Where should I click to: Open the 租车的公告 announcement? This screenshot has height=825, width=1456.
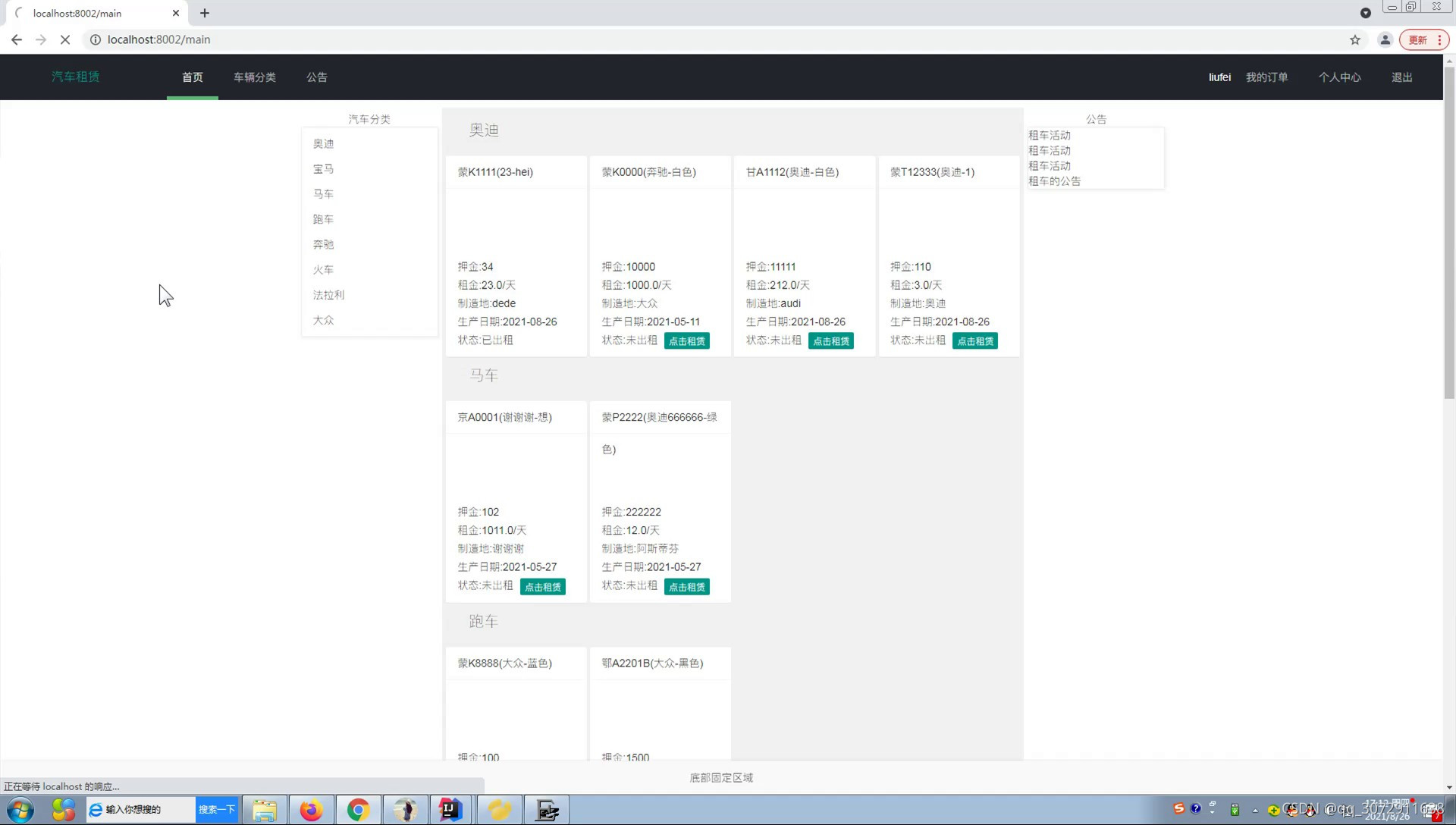[1055, 181]
